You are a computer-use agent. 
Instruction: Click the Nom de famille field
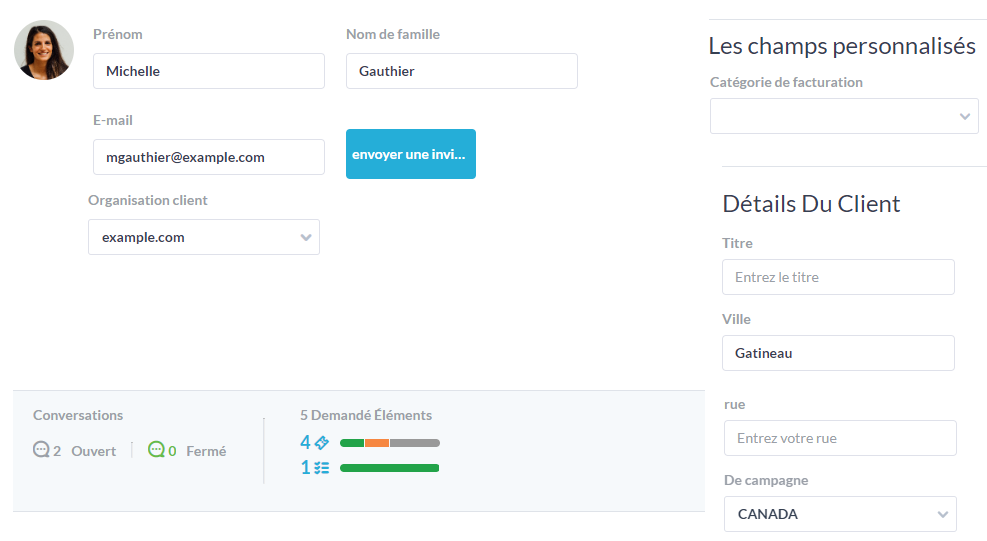tap(461, 71)
